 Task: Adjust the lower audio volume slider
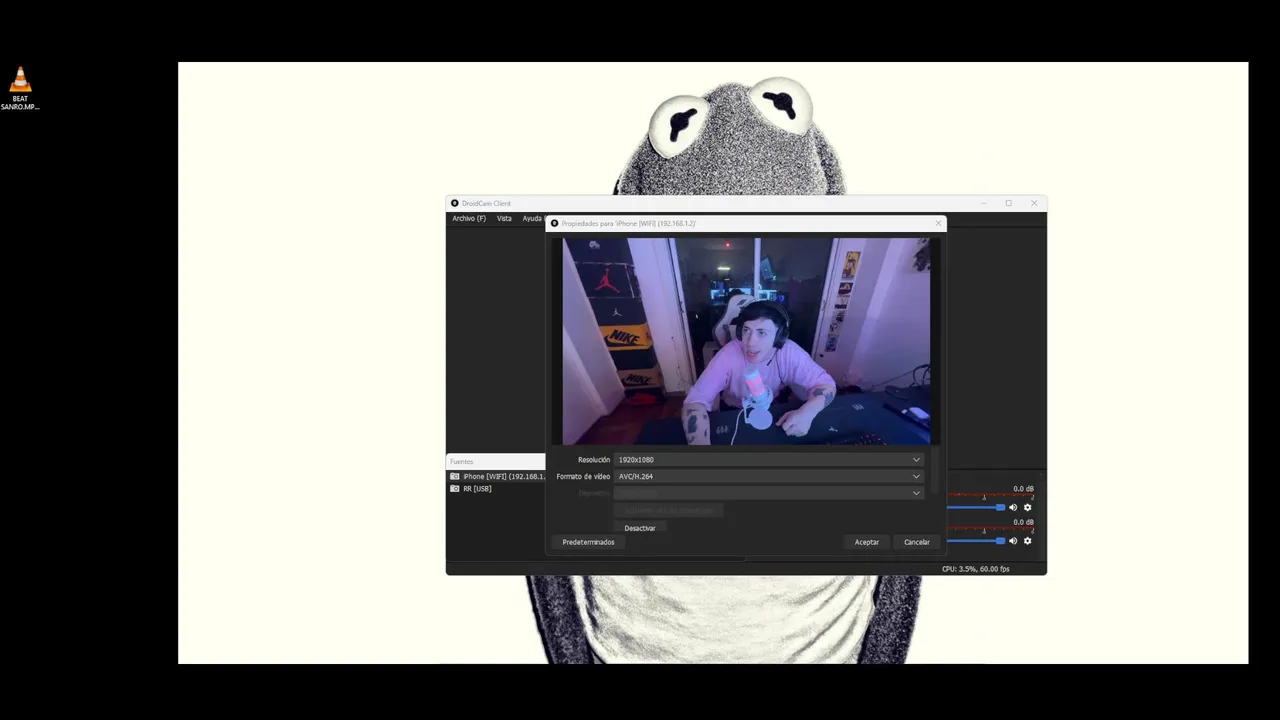(975, 541)
